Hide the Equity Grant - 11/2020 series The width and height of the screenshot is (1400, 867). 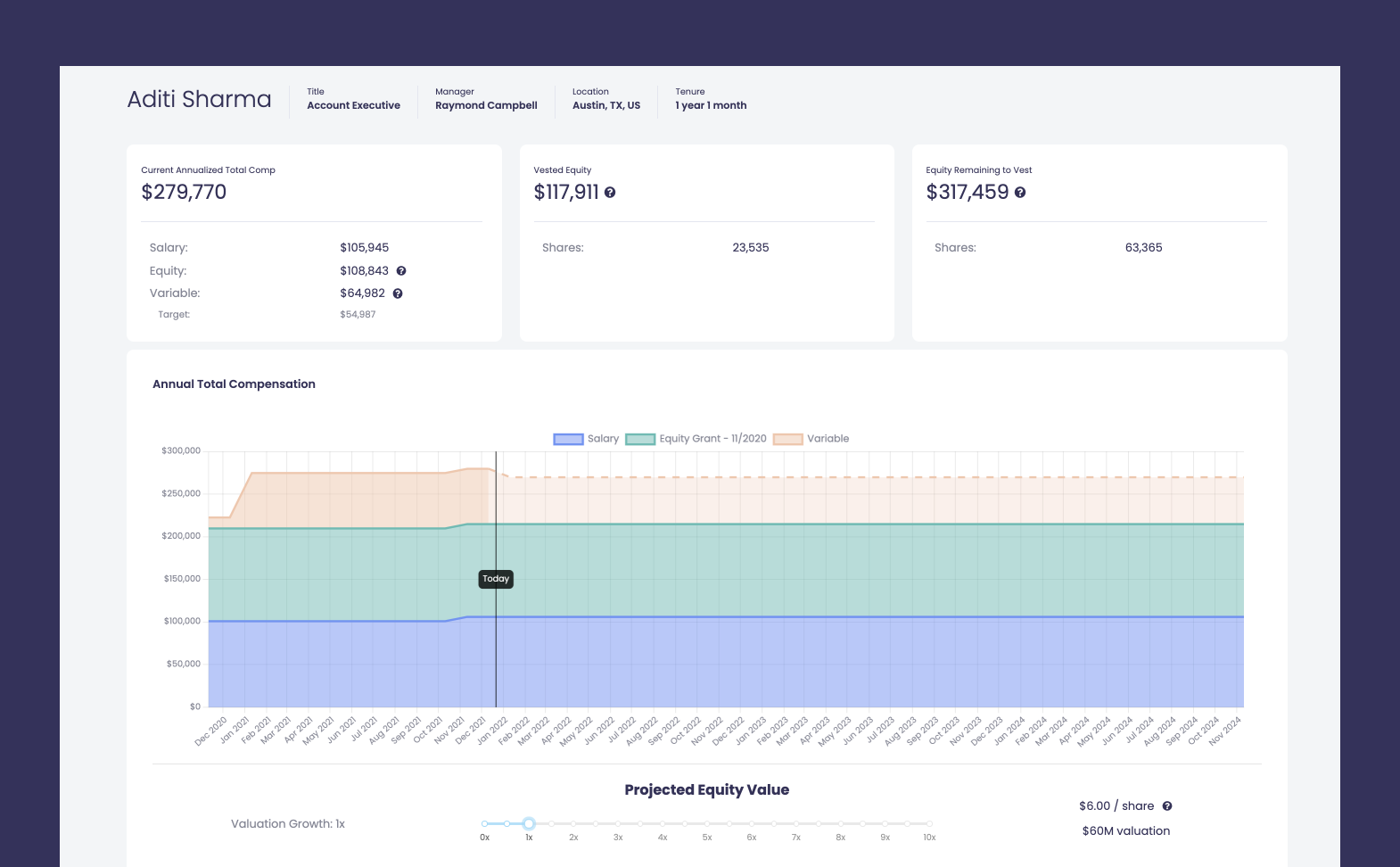[696, 439]
